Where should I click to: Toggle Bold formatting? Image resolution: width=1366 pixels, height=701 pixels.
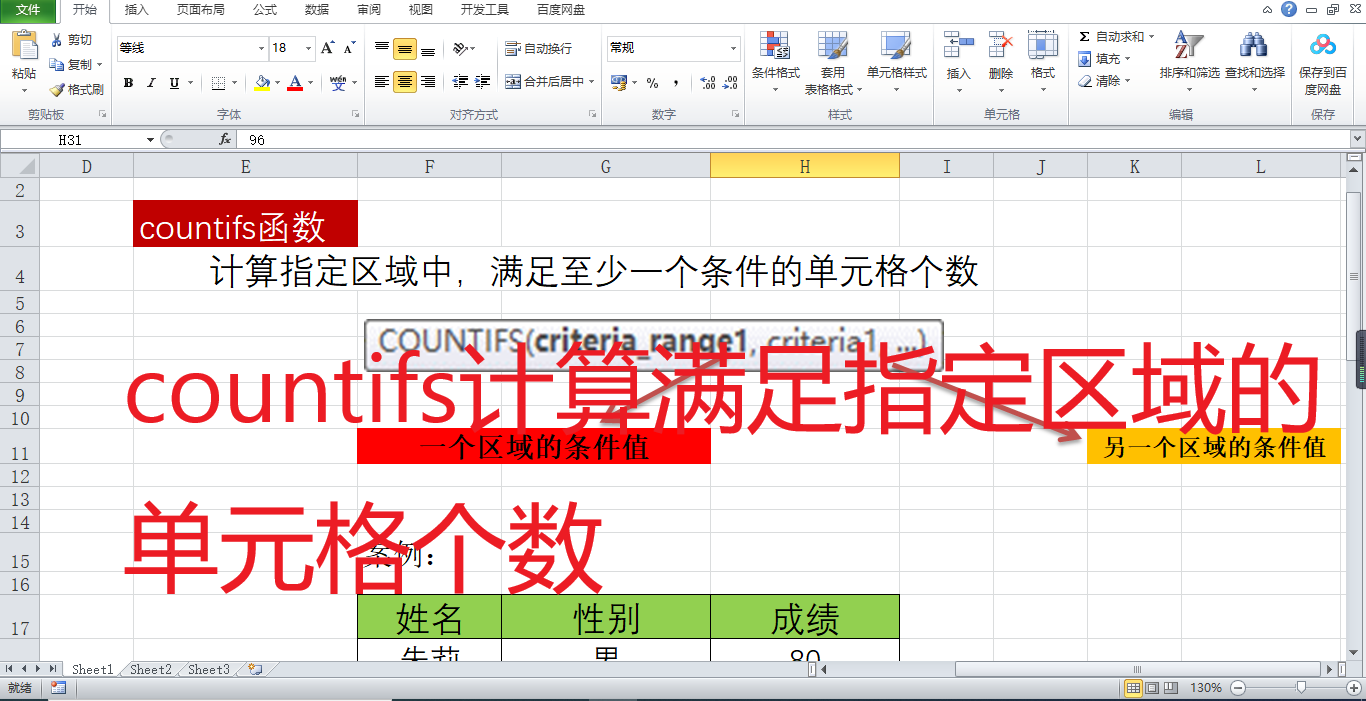pyautogui.click(x=128, y=83)
